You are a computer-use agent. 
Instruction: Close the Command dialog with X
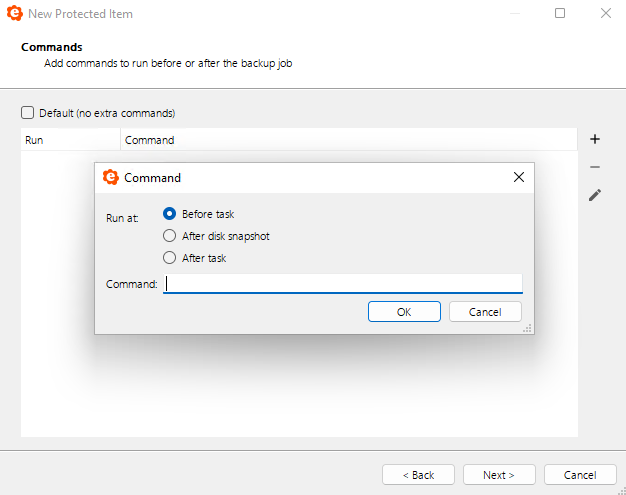[x=519, y=177]
